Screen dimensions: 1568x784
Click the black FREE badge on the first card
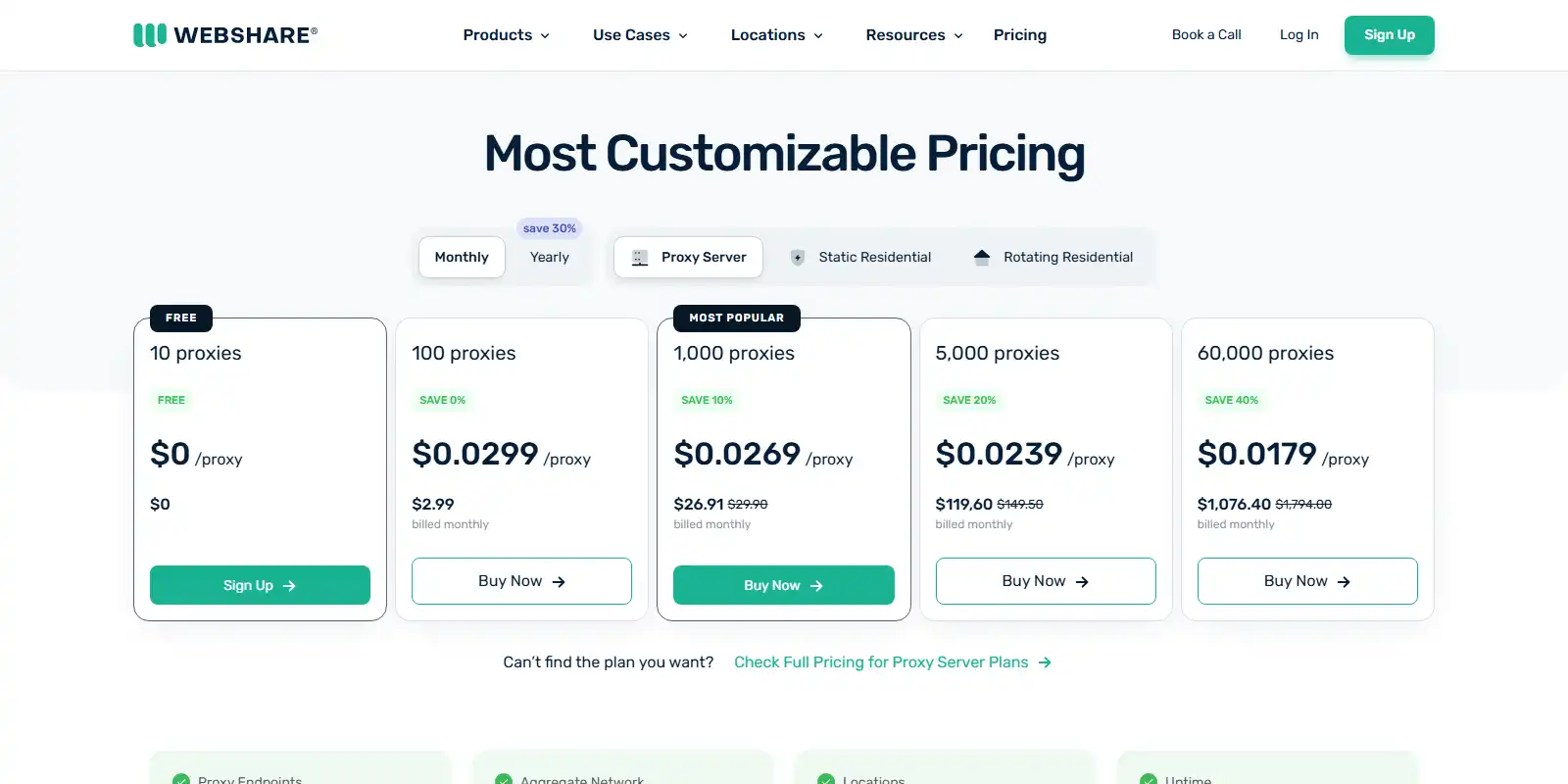click(x=181, y=318)
